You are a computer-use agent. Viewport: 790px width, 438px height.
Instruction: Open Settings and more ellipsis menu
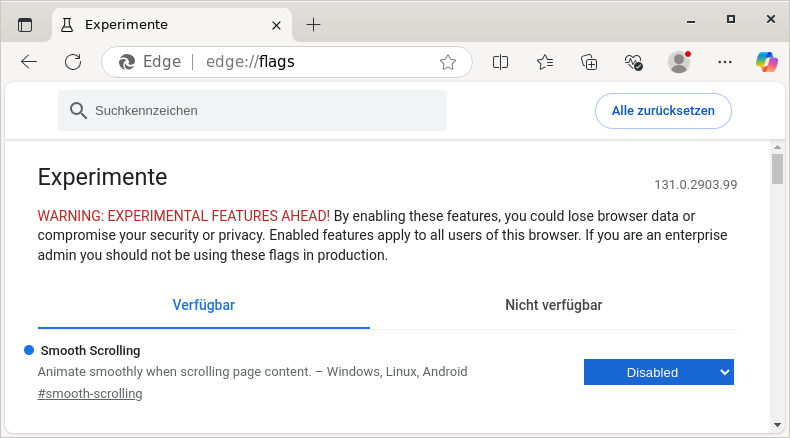pos(725,62)
